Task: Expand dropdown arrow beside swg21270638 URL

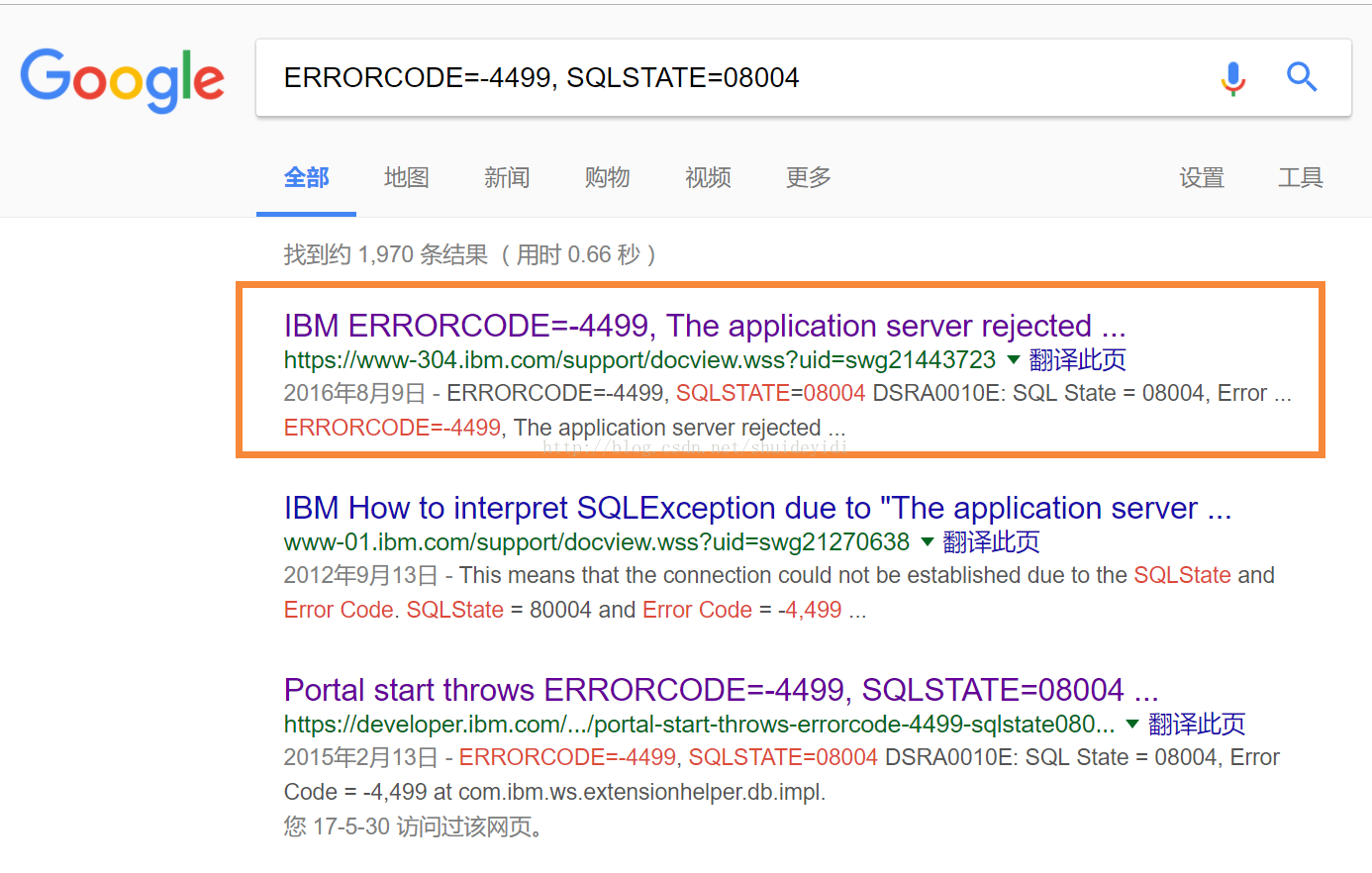Action: point(927,541)
